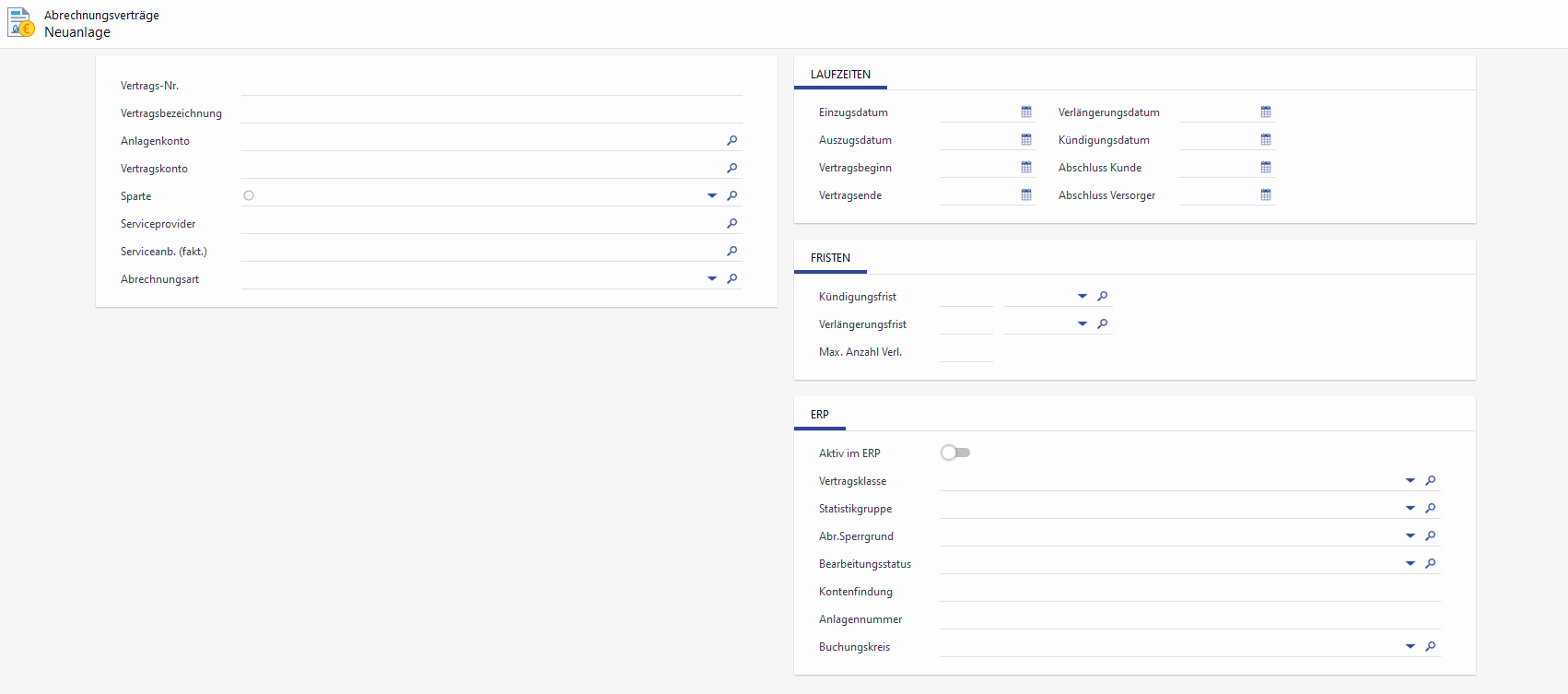The width and height of the screenshot is (1568, 694).
Task: Open calendar picker for Kündigungsdatum
Action: (x=1266, y=140)
